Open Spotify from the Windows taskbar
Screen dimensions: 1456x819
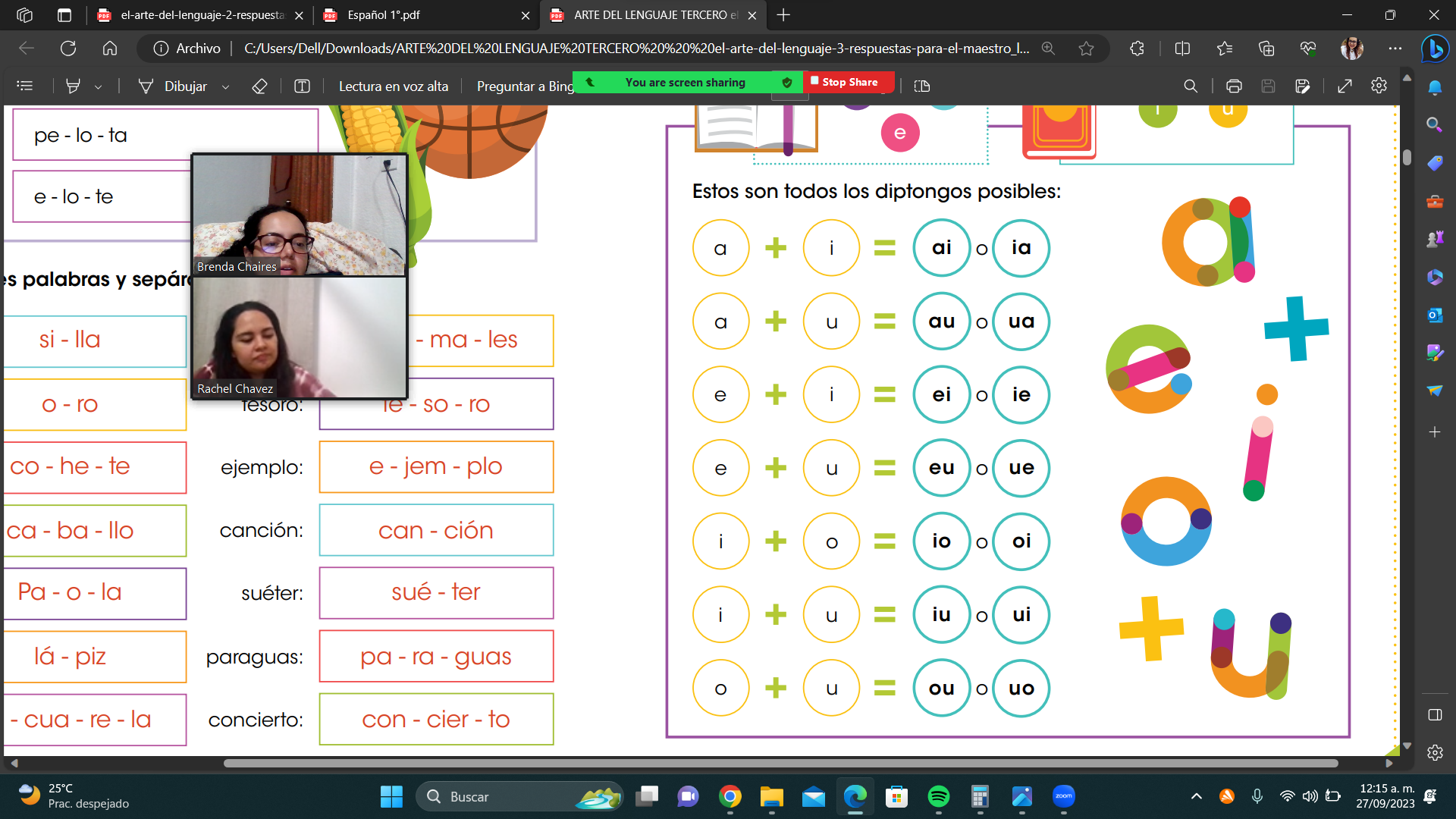pos(938,797)
